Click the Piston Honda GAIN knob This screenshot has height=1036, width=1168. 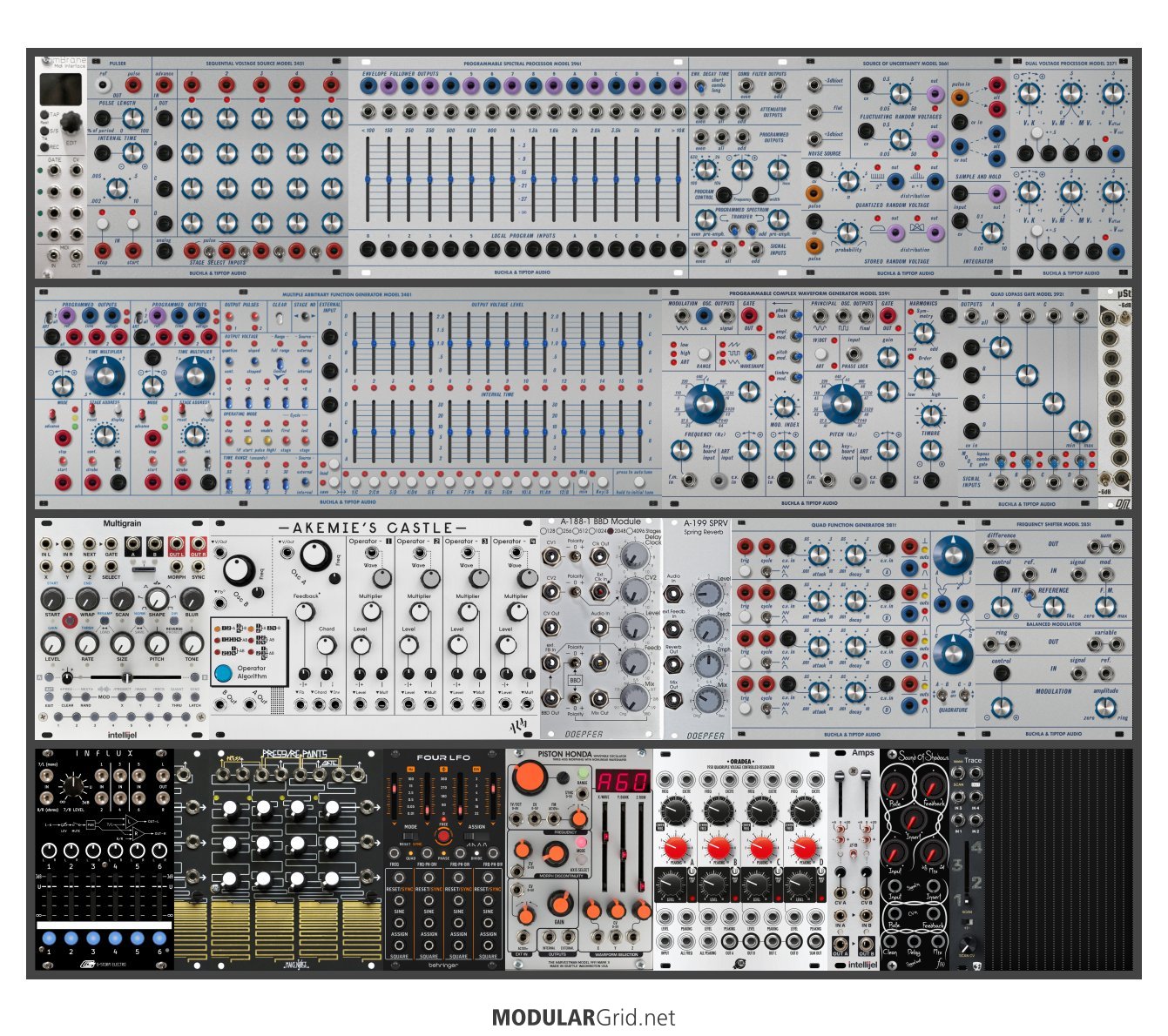[560, 904]
